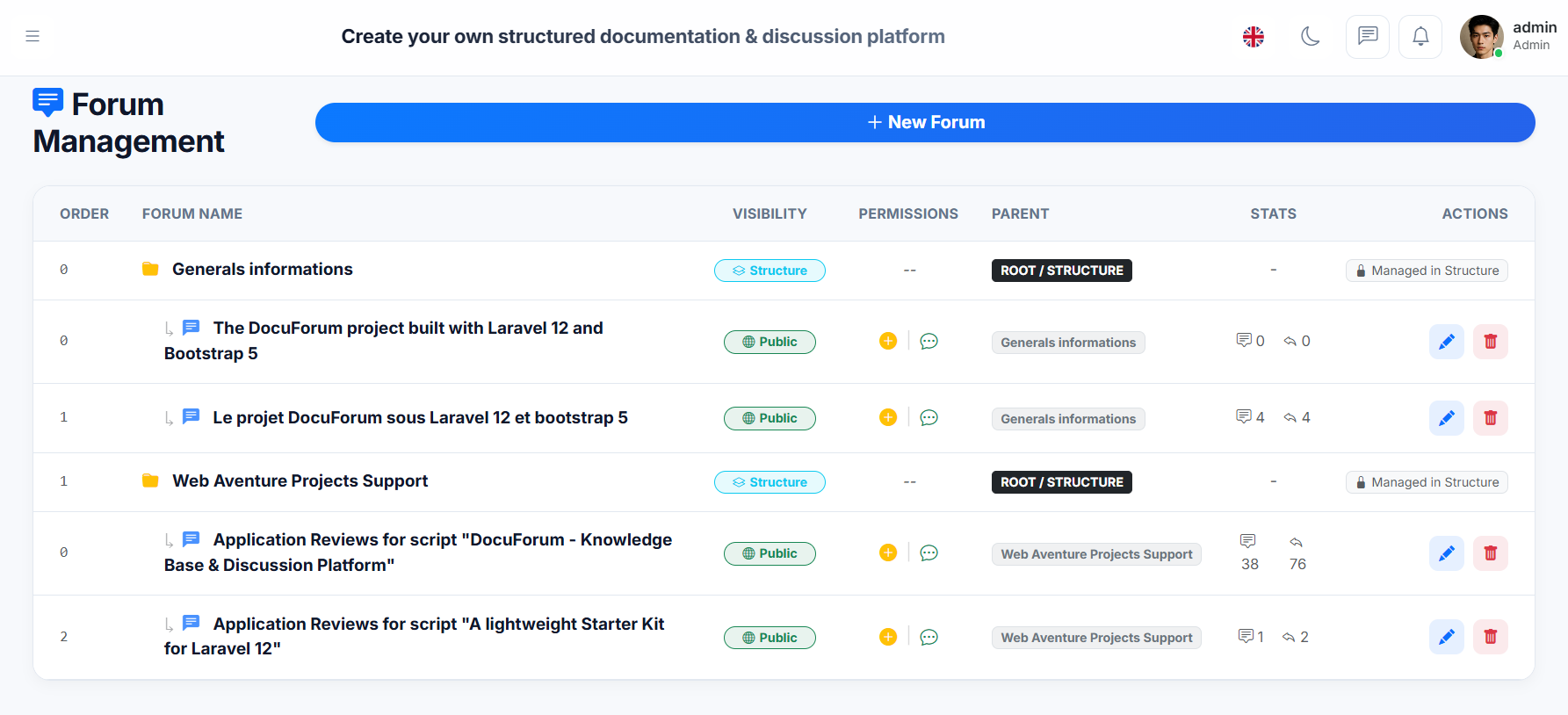
Task: Click the Order column header
Action: tap(84, 213)
